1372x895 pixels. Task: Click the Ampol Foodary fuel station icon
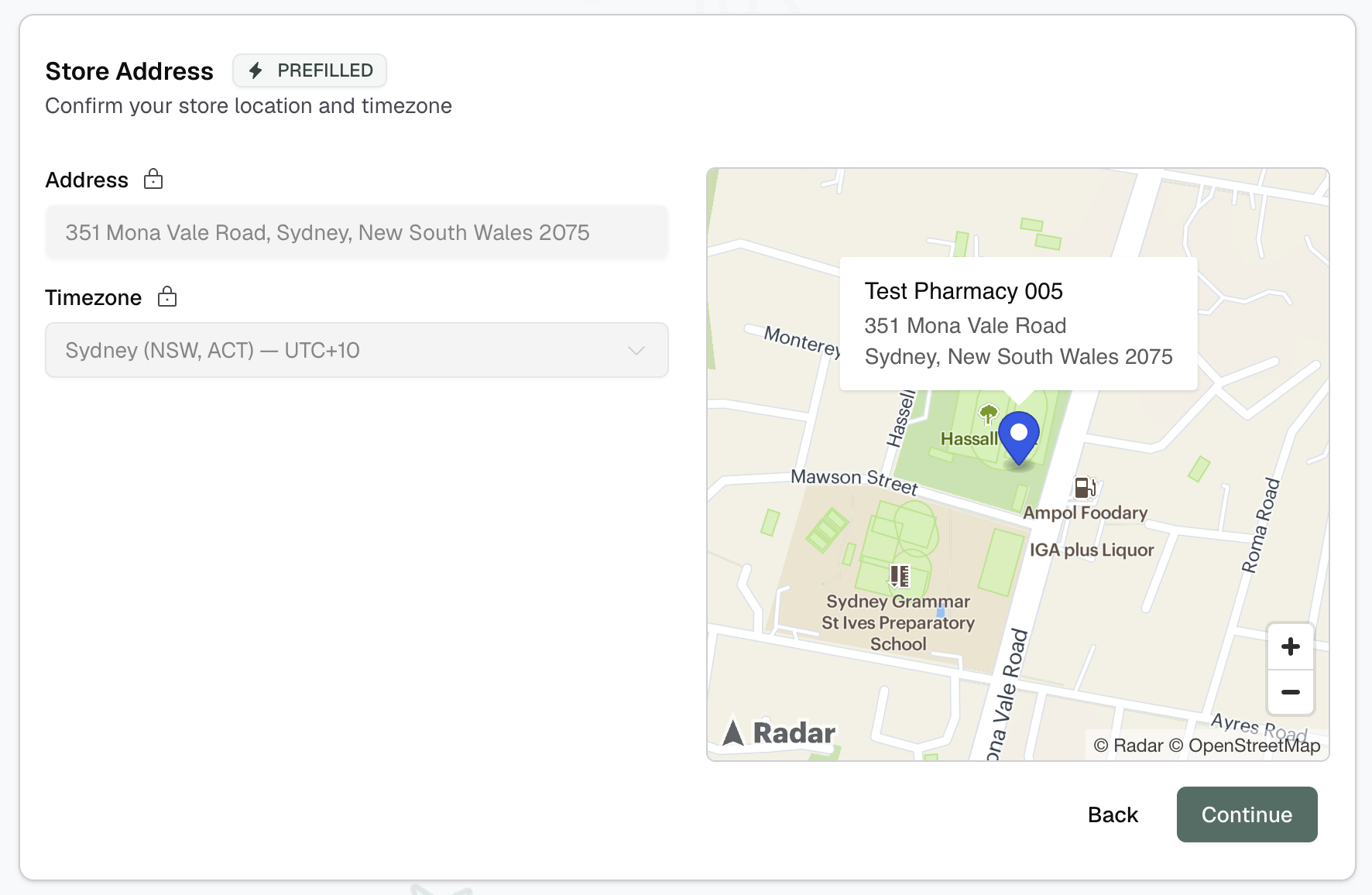pyautogui.click(x=1084, y=487)
